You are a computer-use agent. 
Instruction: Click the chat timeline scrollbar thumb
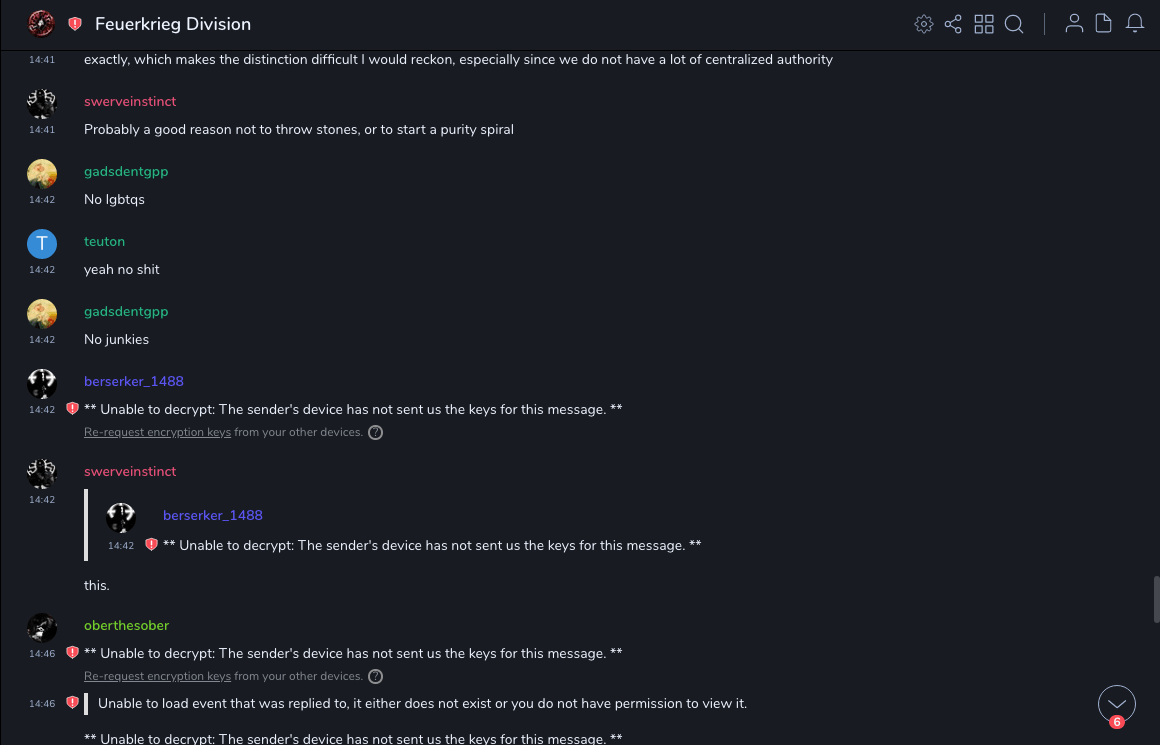pos(1156,599)
